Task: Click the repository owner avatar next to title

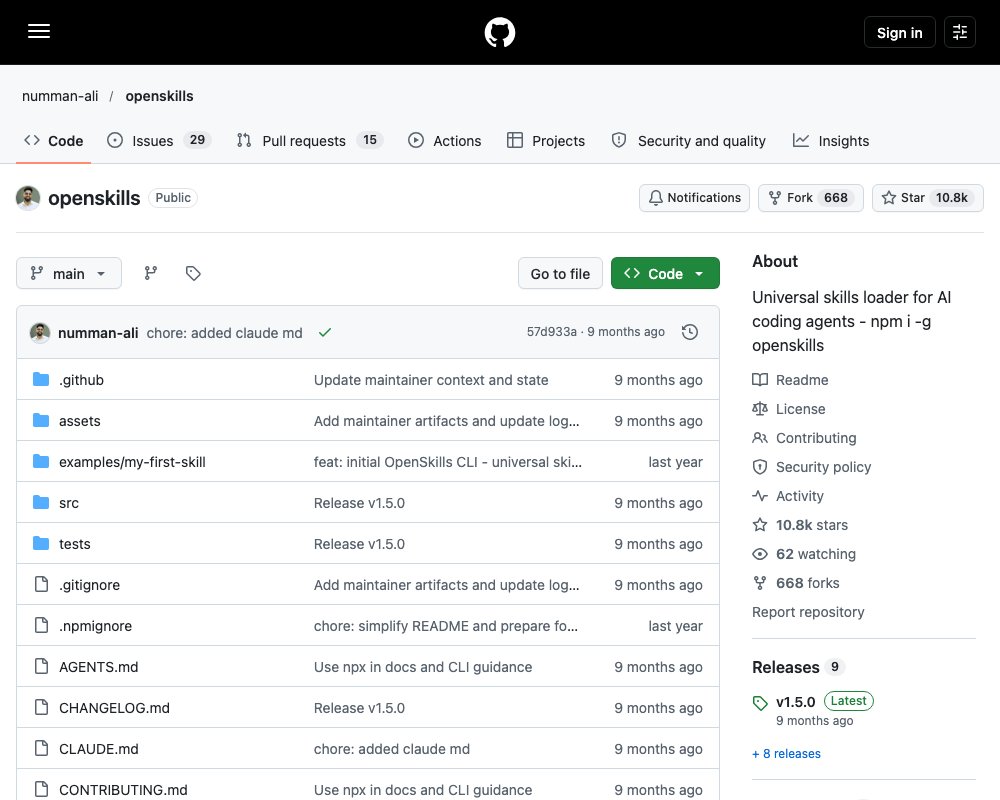Action: [x=28, y=198]
